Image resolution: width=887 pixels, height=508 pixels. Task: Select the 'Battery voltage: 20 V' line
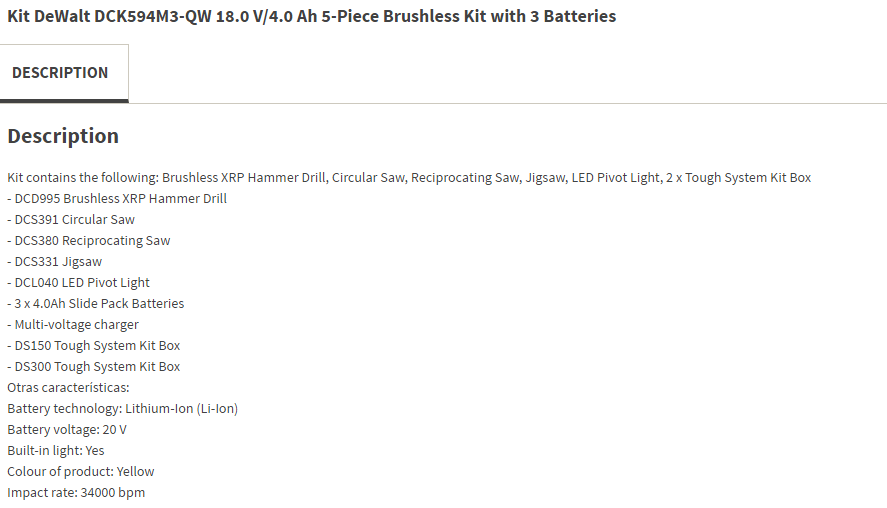67,430
